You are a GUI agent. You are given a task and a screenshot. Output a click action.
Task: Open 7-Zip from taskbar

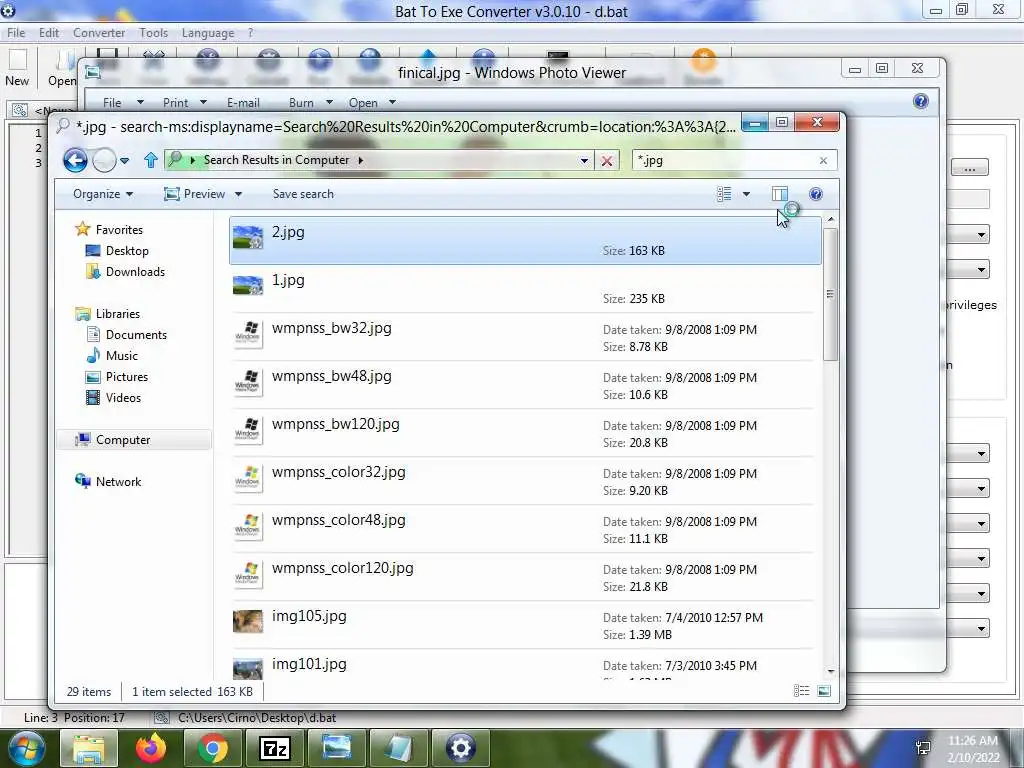click(x=274, y=748)
